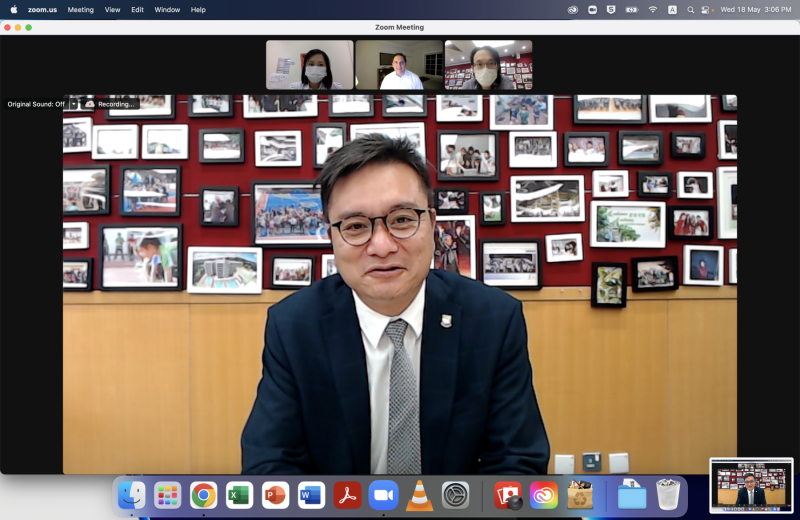Launch Microsoft PowerPoint from the Dock

click(275, 495)
